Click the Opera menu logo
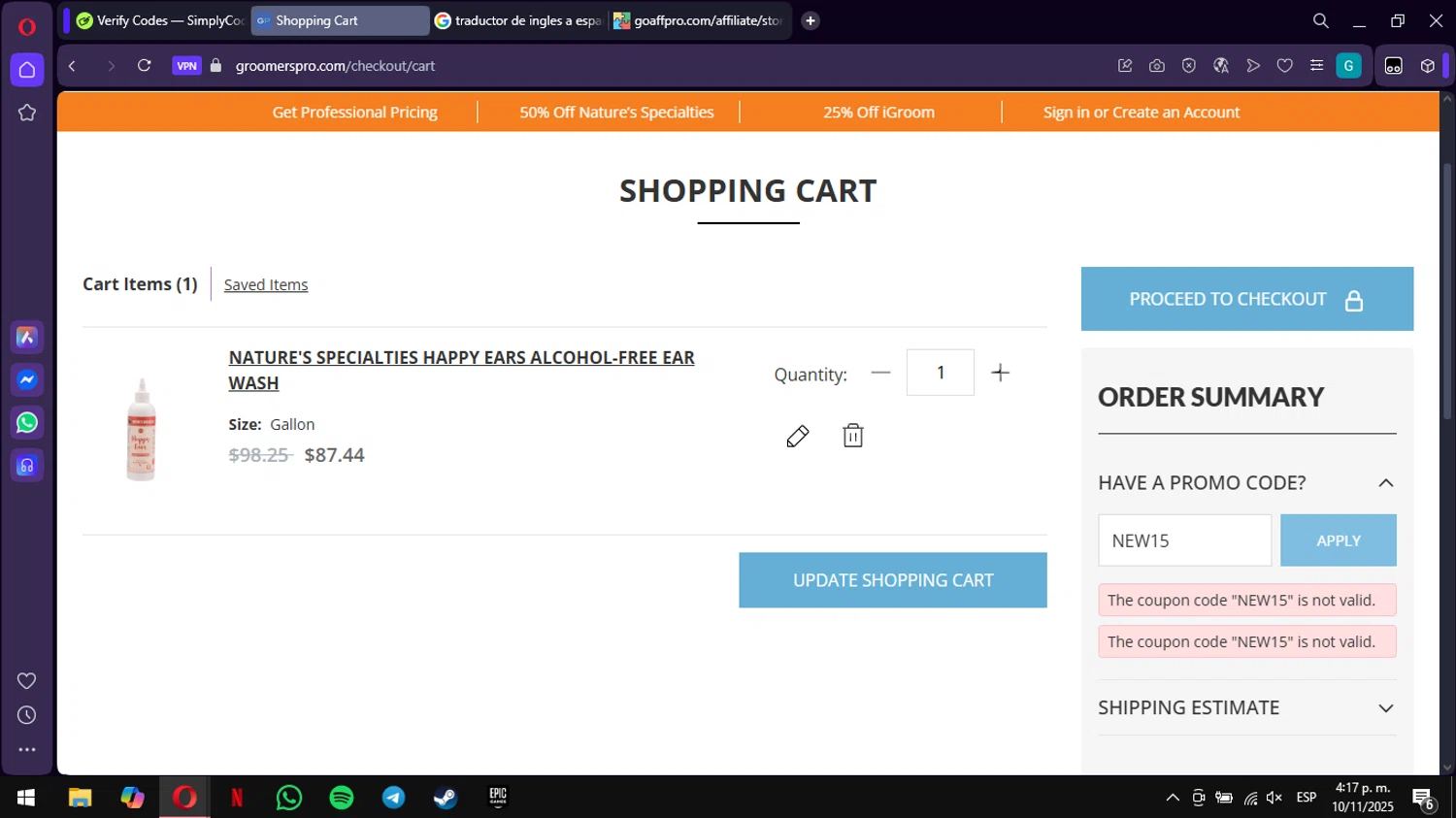Viewport: 1456px width, 818px height. click(x=27, y=26)
